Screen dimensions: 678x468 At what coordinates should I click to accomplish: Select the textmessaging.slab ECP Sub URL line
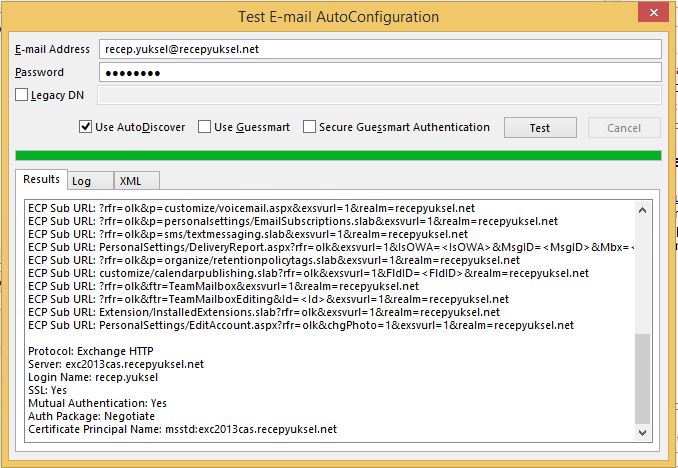point(248,234)
